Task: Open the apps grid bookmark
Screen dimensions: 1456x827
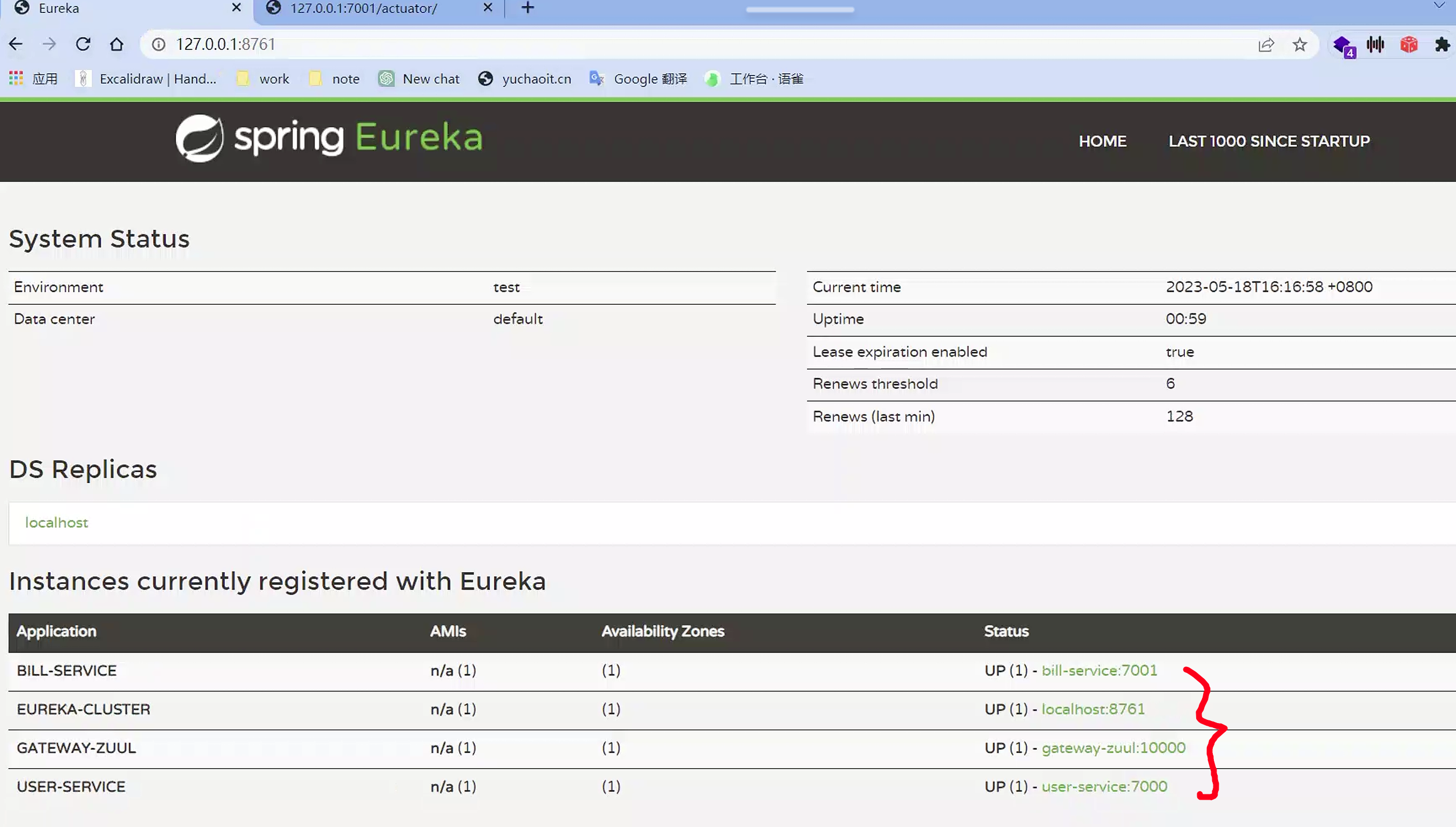Action: coord(17,78)
